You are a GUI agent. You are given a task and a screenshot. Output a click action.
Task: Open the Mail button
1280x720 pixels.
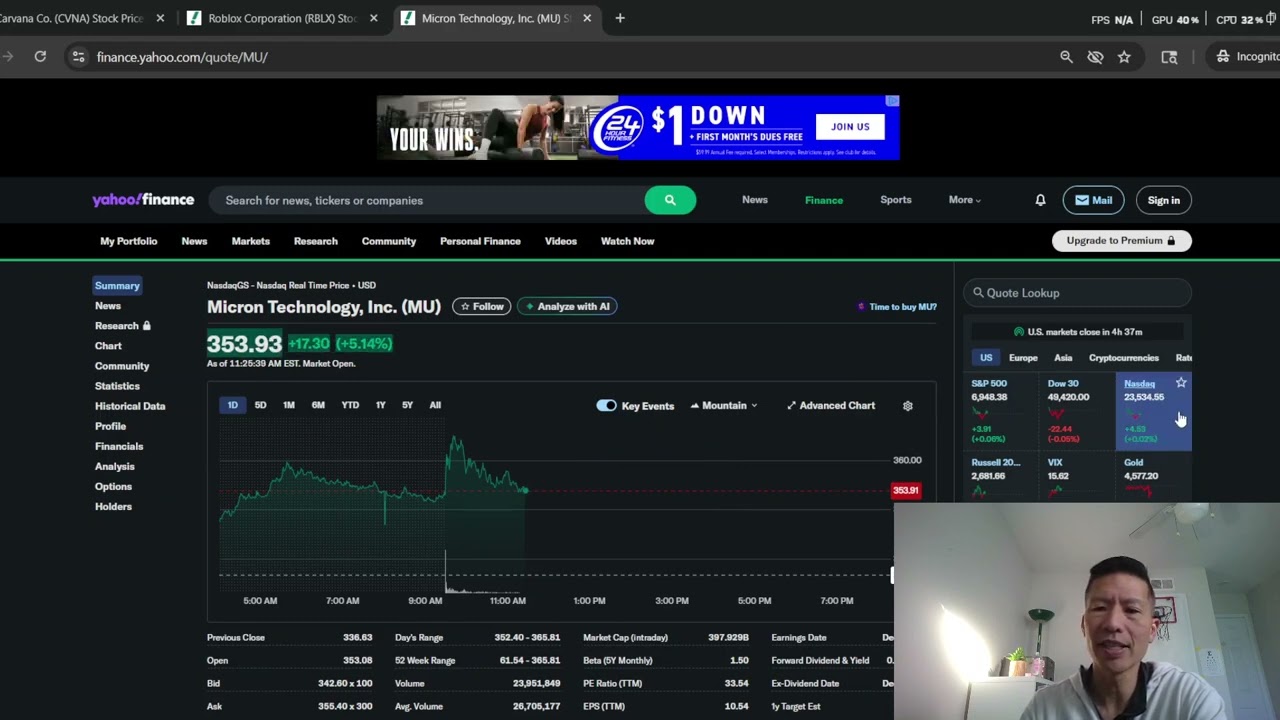1093,200
